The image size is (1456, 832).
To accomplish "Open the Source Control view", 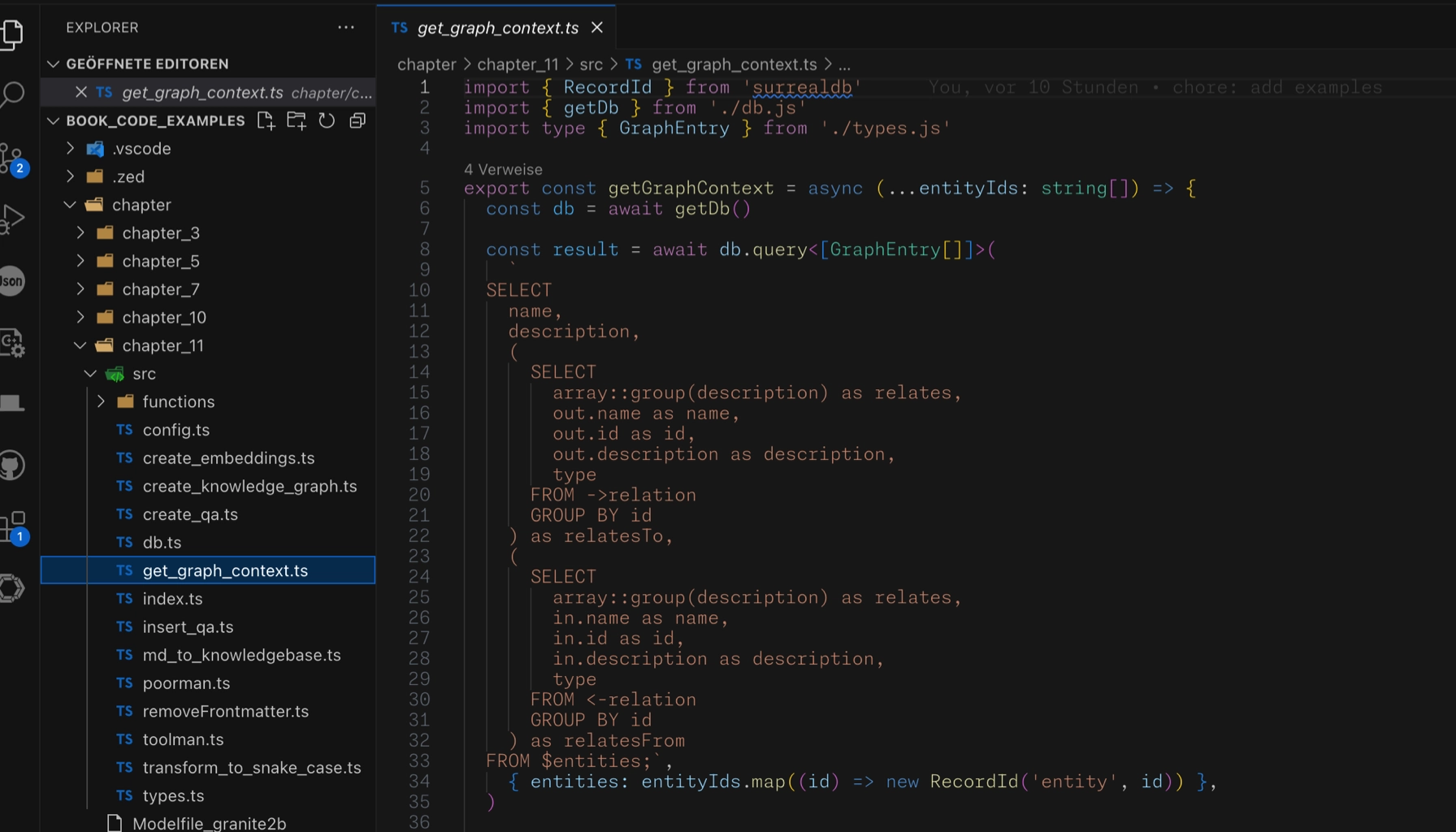I will pyautogui.click(x=12, y=157).
